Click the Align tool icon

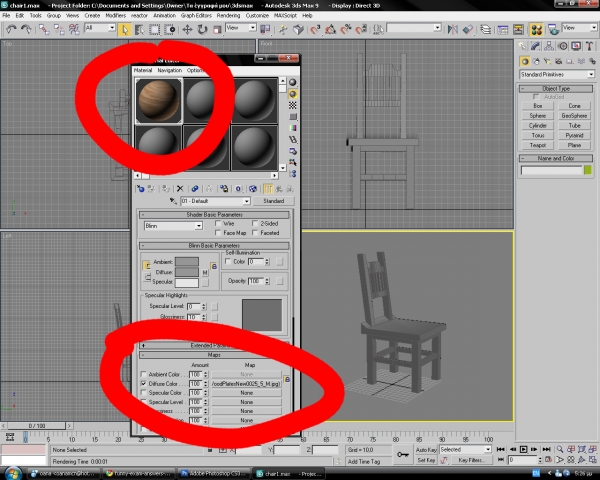(468, 29)
